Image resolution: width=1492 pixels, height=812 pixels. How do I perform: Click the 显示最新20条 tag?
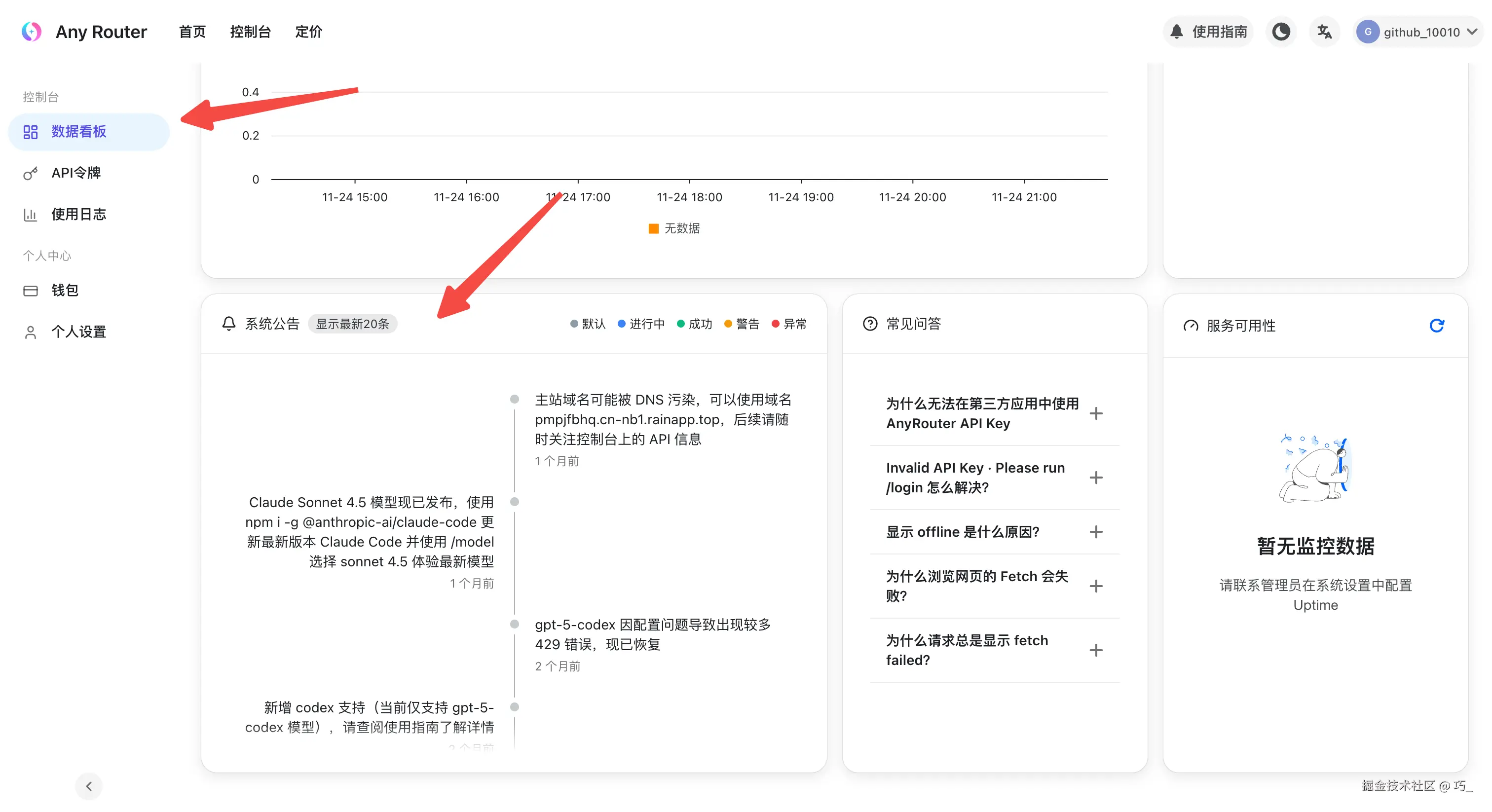click(x=352, y=324)
